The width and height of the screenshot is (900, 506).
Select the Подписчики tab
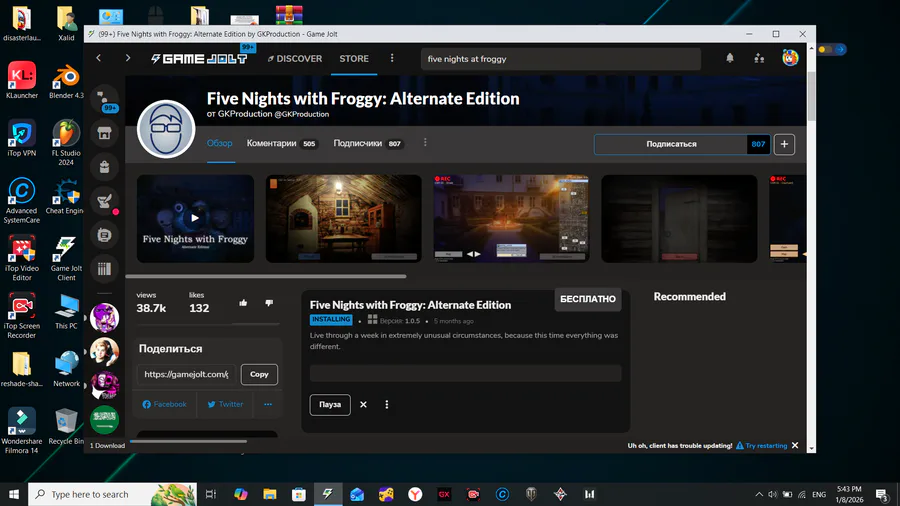pos(368,143)
